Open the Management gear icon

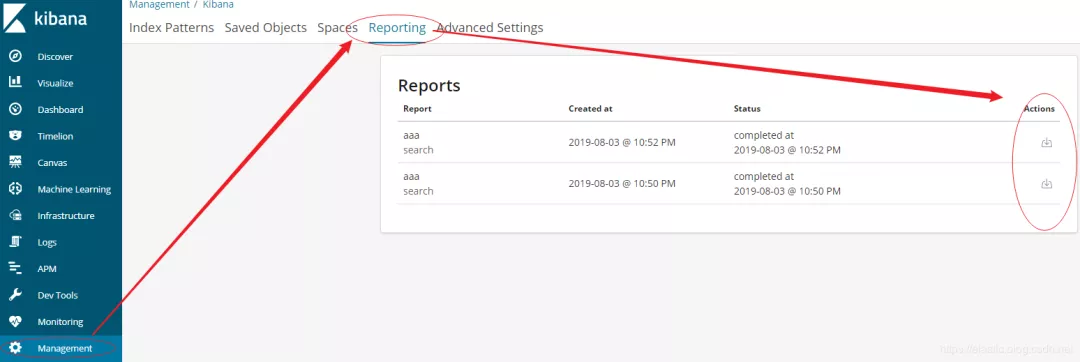click(x=14, y=348)
